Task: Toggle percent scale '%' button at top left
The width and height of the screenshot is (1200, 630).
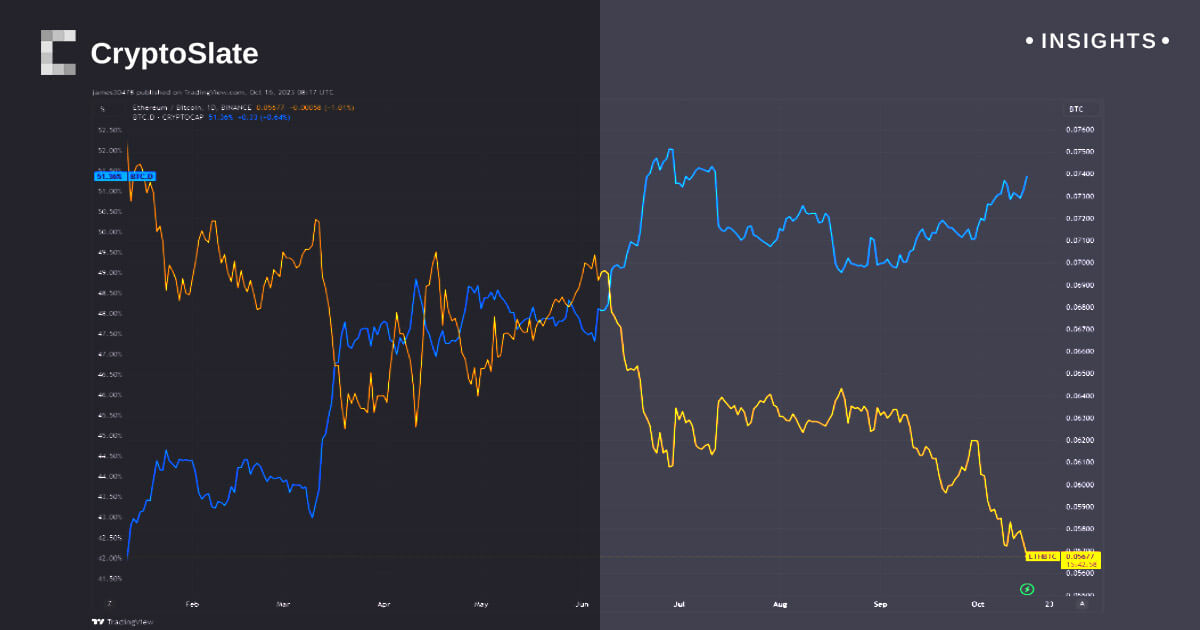Action: click(102, 108)
